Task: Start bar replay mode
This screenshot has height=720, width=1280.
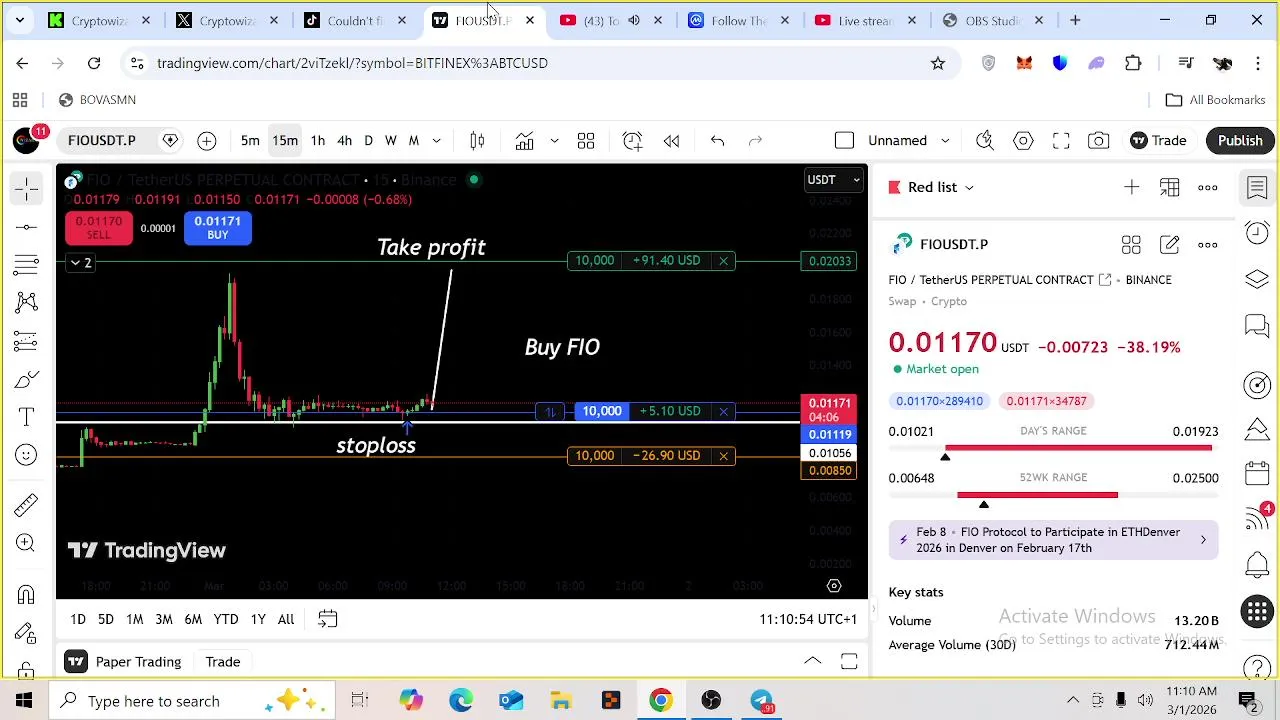Action: (x=672, y=141)
